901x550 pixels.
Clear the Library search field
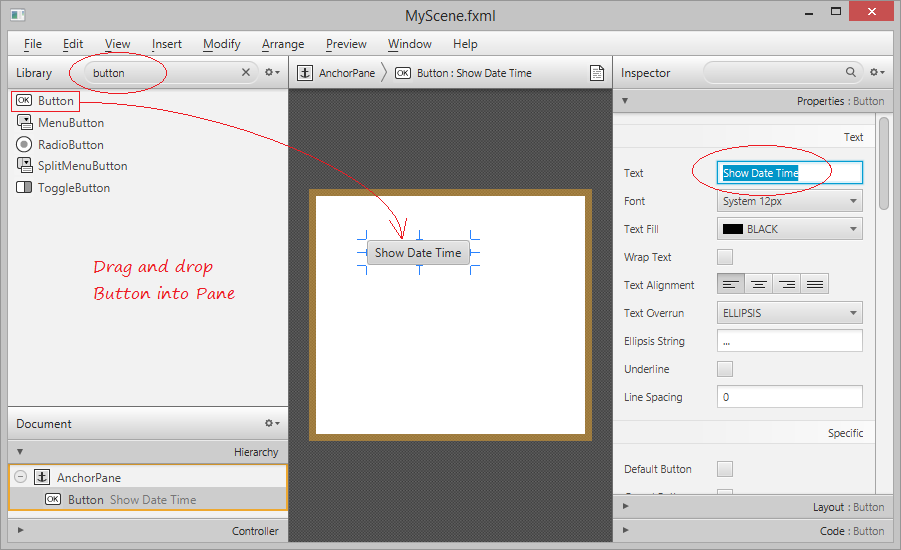(245, 72)
